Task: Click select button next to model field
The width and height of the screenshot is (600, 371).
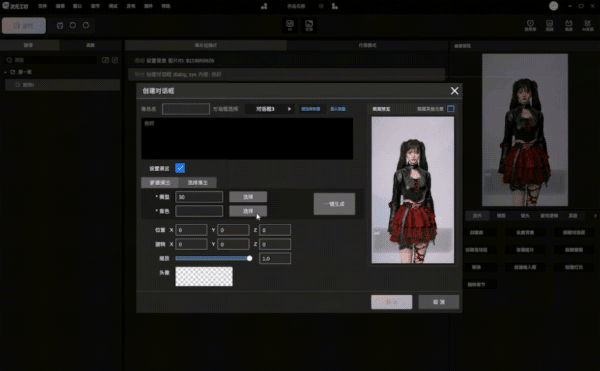Action: 248,197
